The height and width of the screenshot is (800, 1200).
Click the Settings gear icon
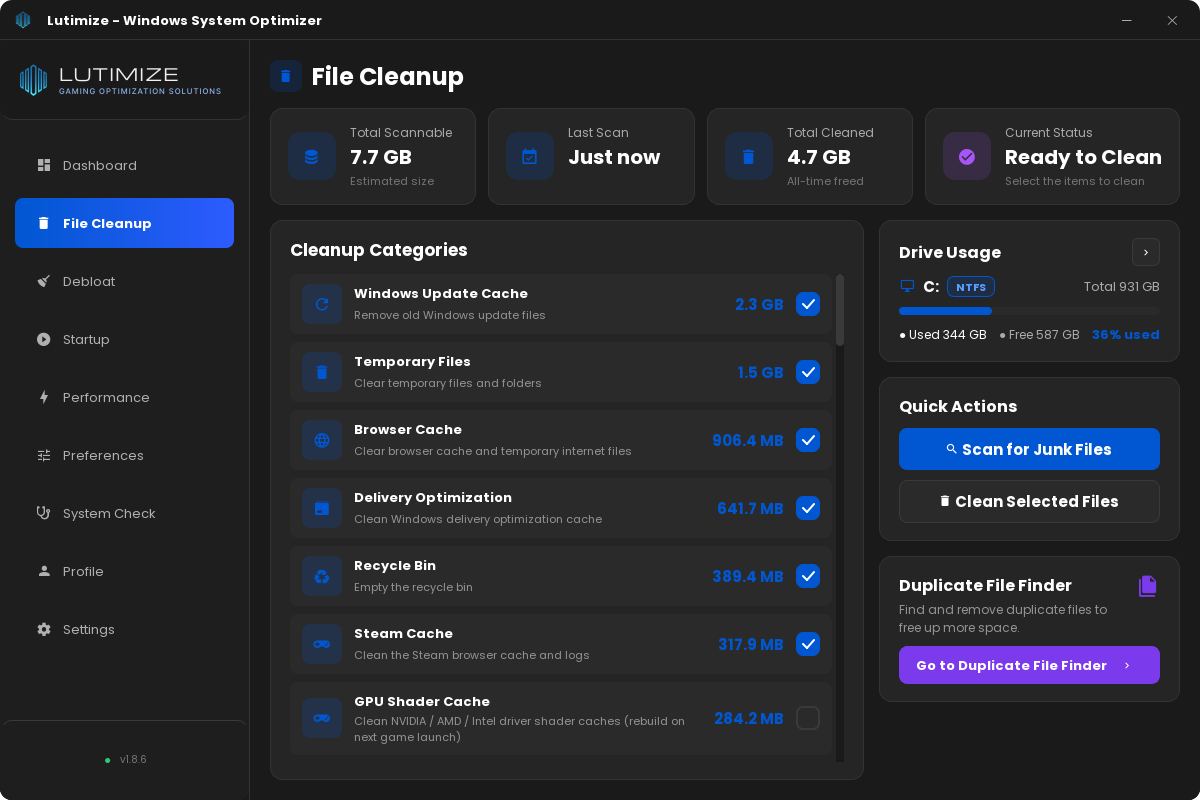(44, 629)
